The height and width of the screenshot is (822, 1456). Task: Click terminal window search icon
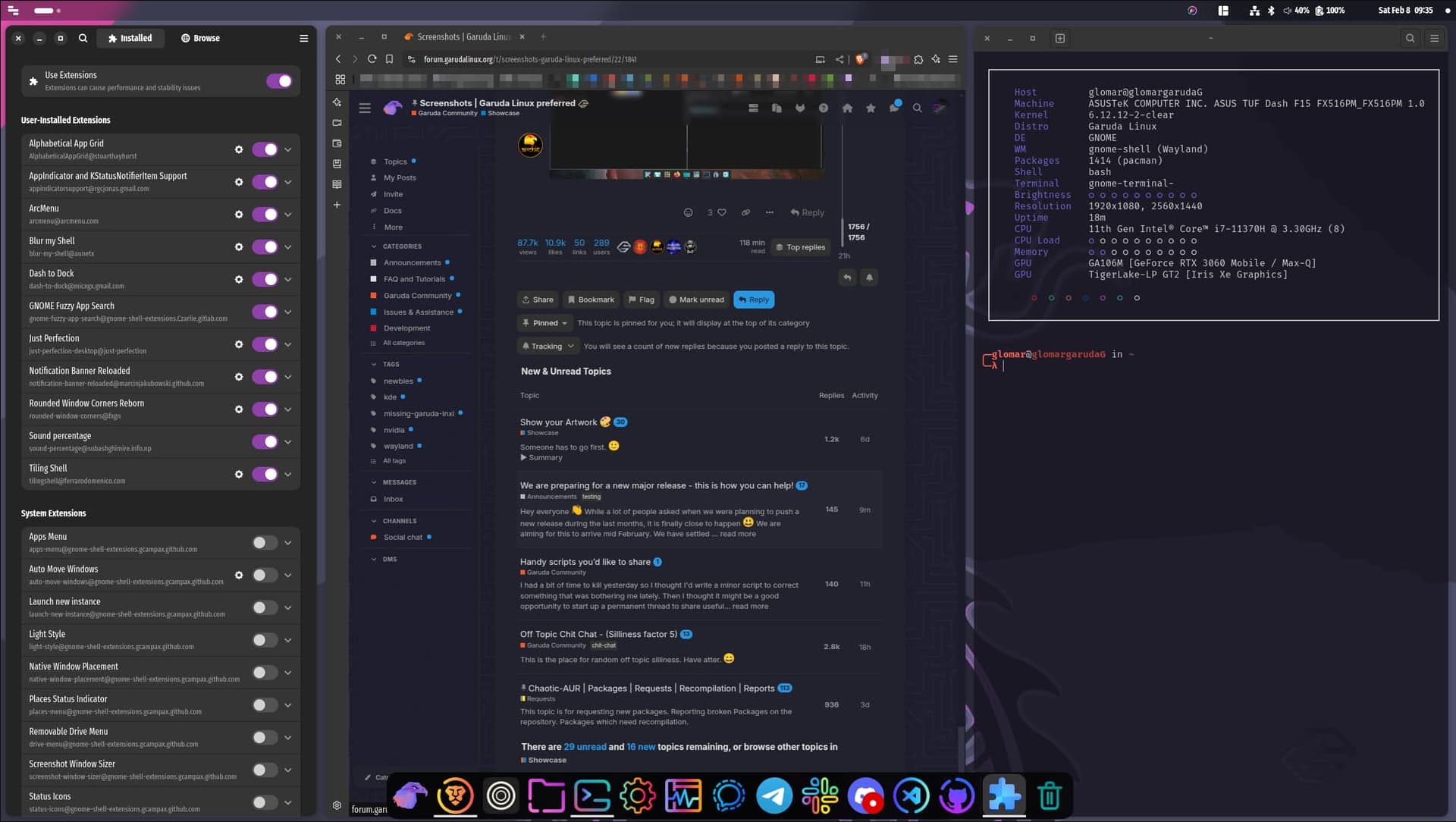[x=1410, y=38]
